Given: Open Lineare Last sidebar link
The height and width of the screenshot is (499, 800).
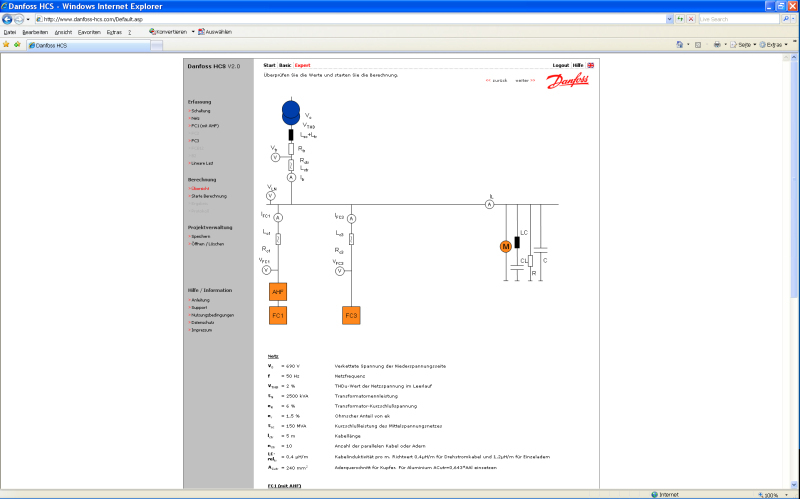Looking at the screenshot, I should pyautogui.click(x=202, y=163).
